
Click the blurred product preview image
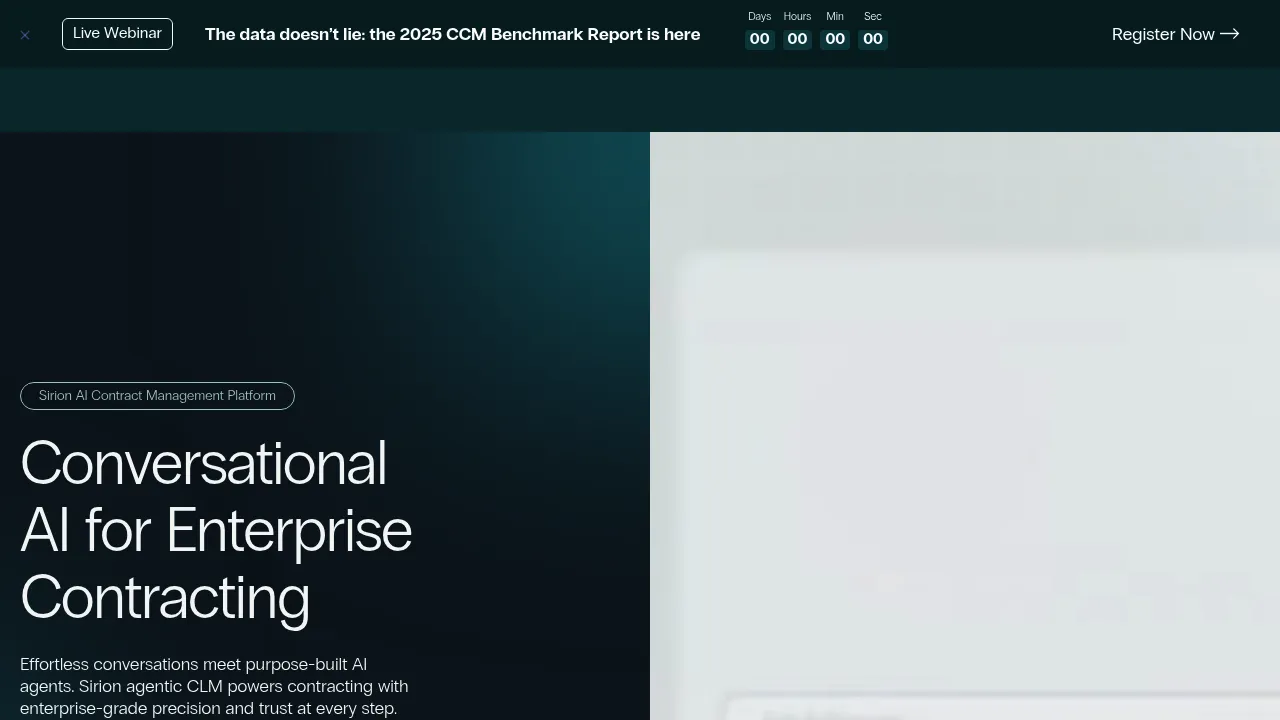pos(965,426)
